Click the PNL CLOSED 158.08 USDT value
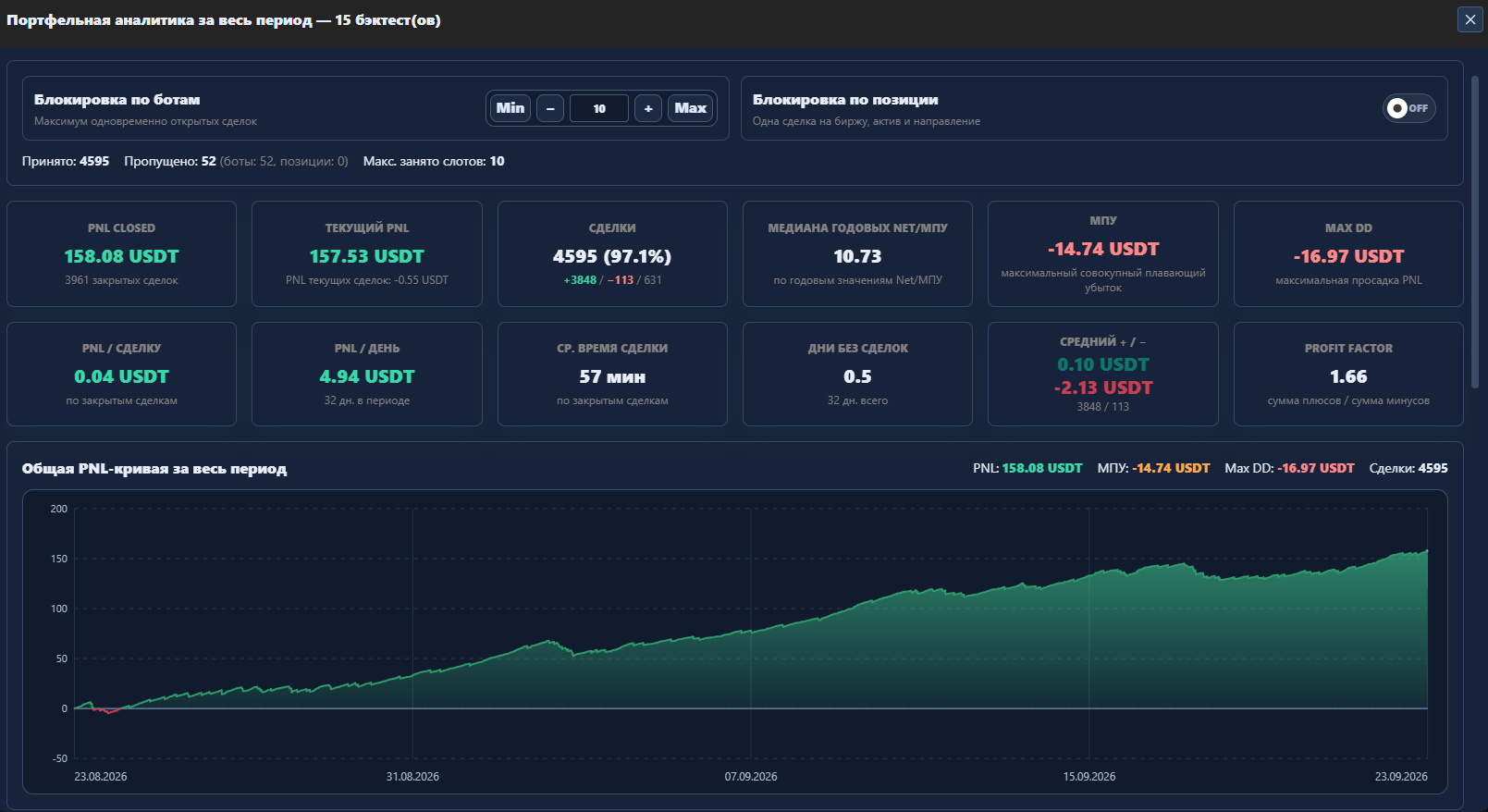Image resolution: width=1488 pixels, height=812 pixels. click(121, 256)
